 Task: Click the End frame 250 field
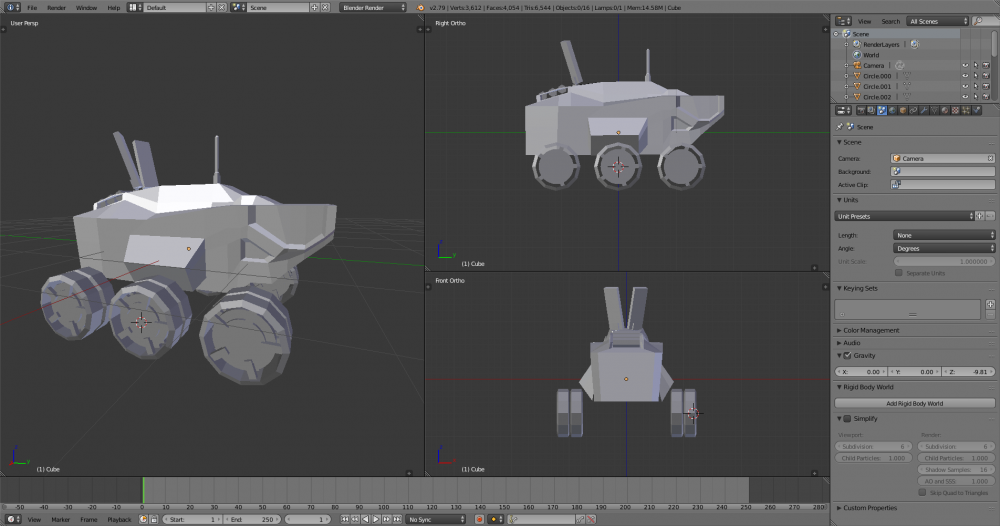point(252,520)
